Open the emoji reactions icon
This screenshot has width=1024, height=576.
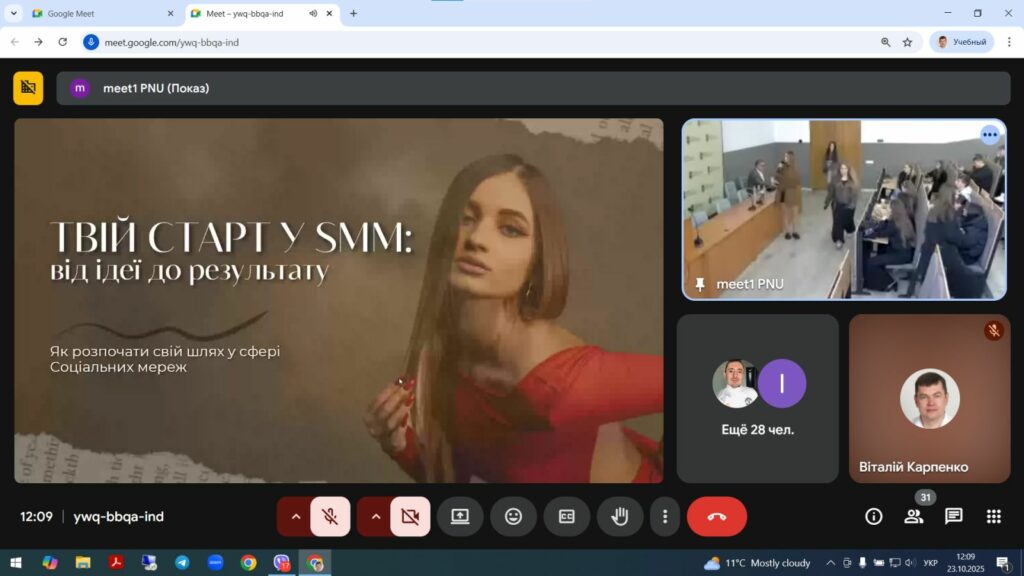coord(513,516)
